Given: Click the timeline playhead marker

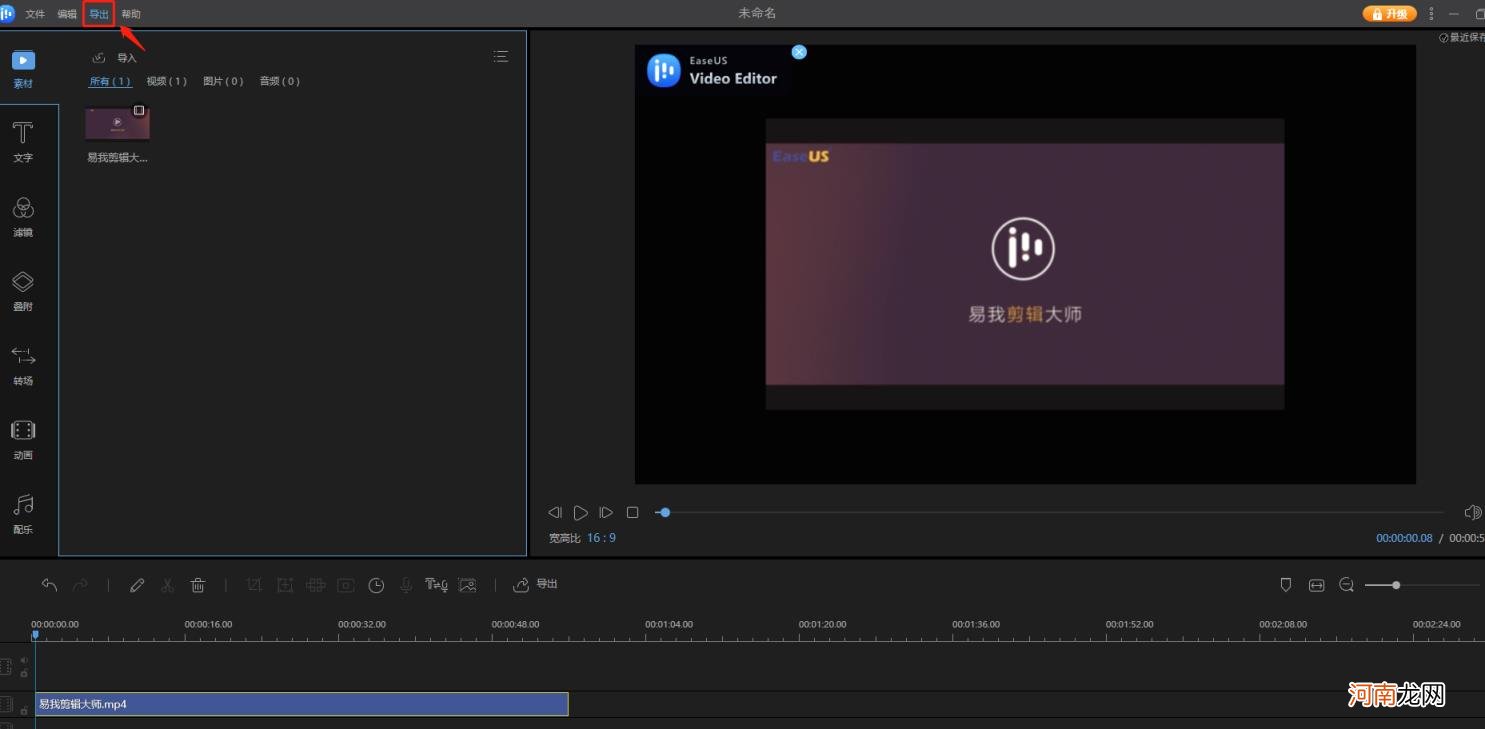Looking at the screenshot, I should (x=35, y=635).
